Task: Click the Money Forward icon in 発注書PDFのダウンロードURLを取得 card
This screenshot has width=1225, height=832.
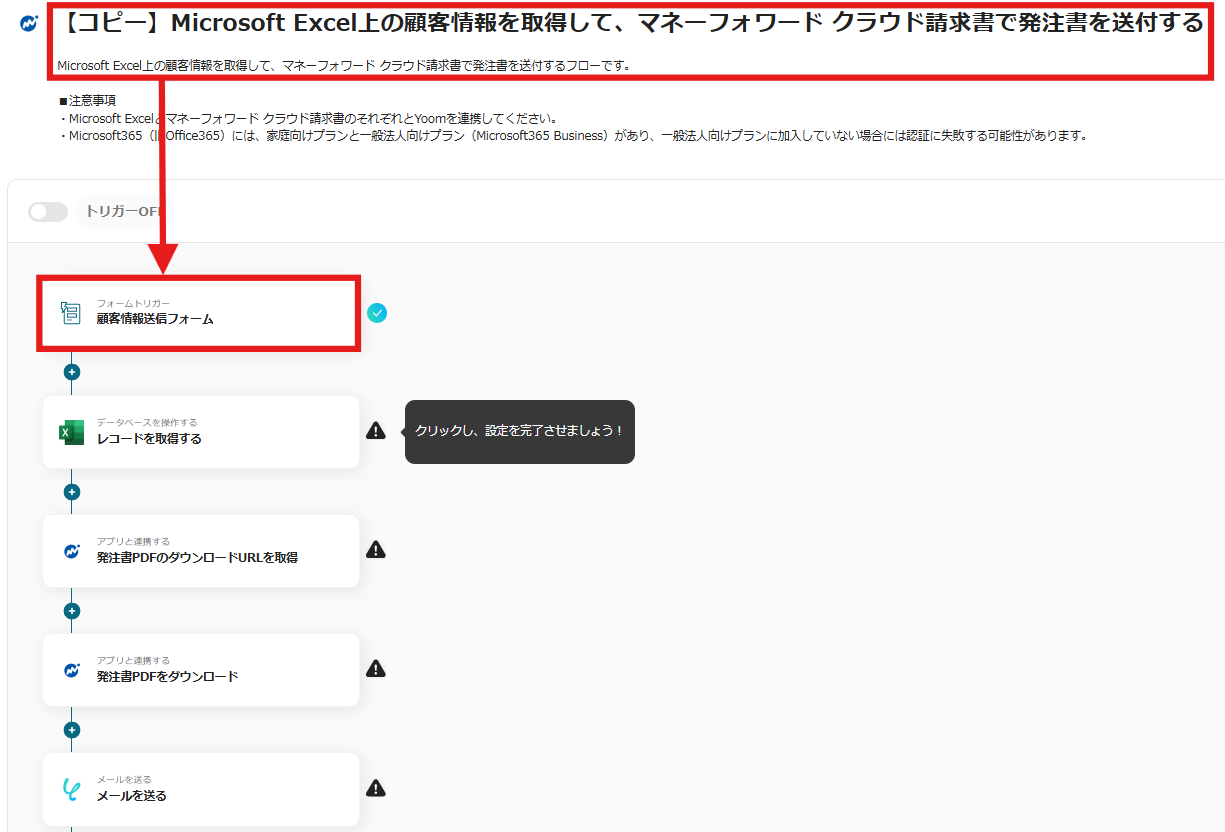Action: coord(71,551)
